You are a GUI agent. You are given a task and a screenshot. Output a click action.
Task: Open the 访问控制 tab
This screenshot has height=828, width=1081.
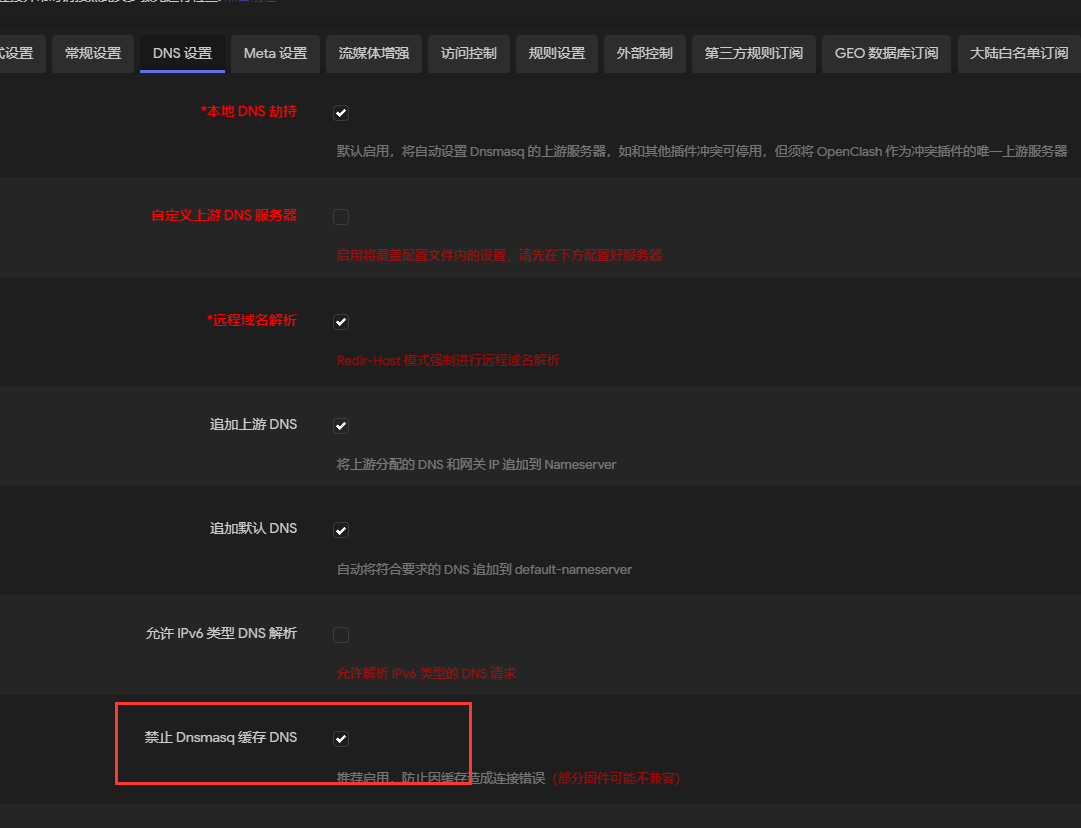click(x=468, y=53)
